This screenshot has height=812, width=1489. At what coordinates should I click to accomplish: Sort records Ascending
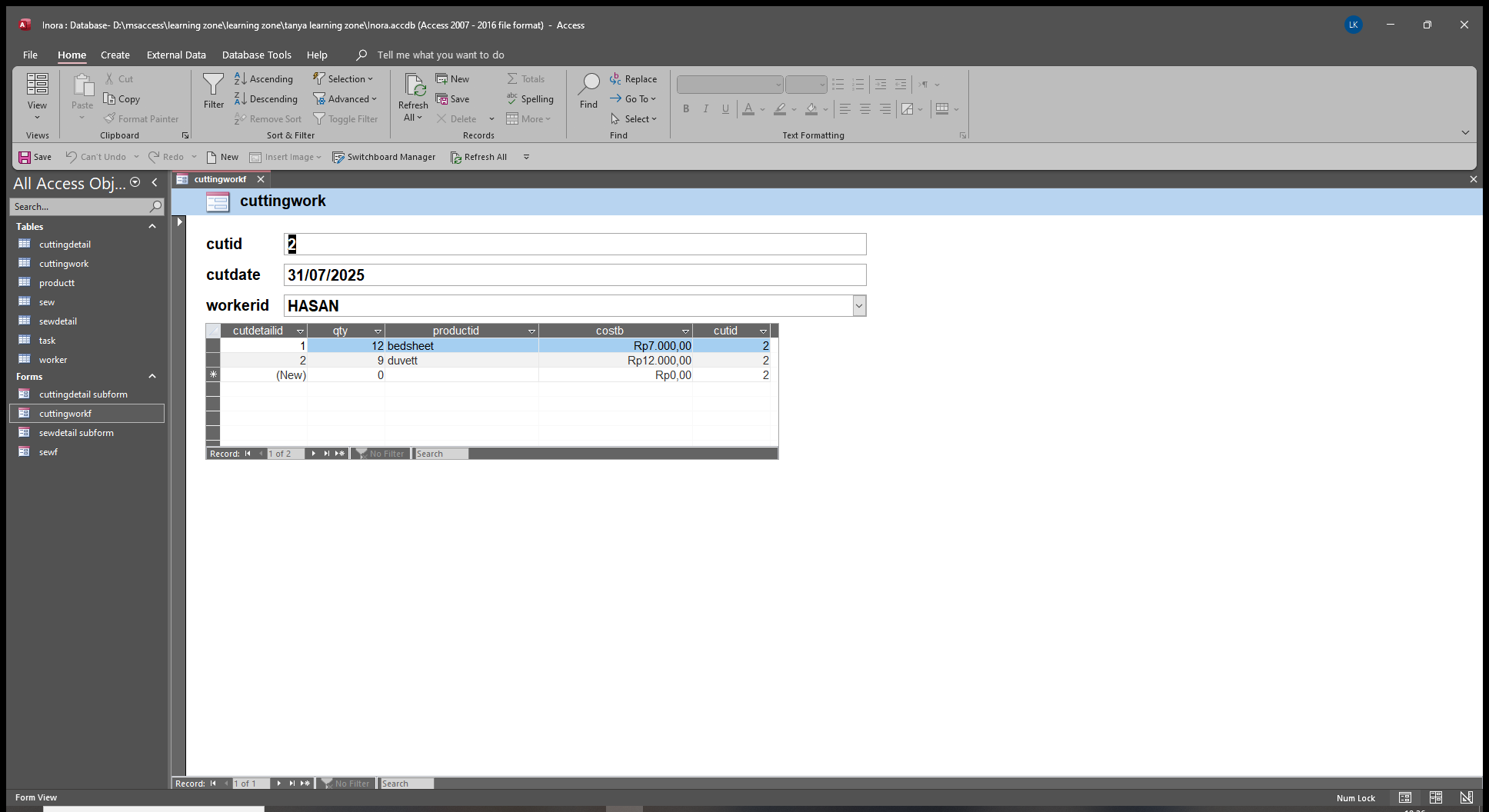pos(264,79)
